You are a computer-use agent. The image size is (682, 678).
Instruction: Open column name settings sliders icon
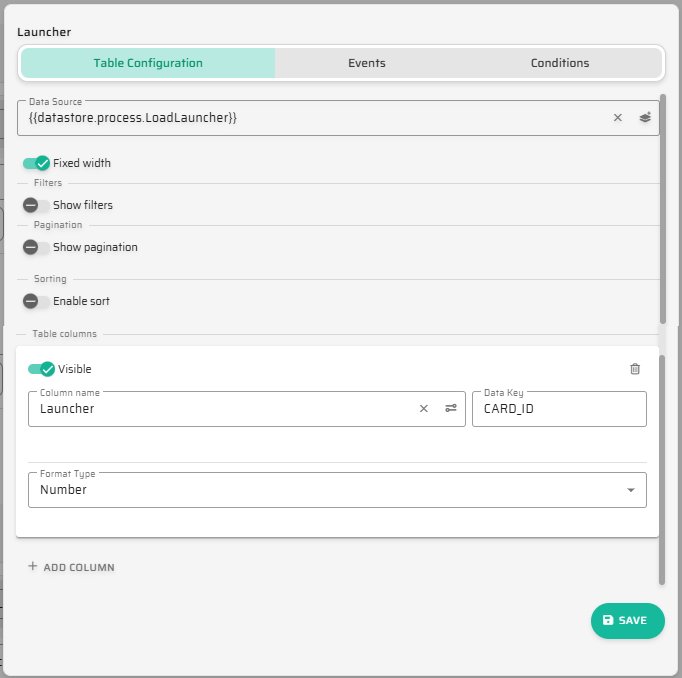(450, 408)
